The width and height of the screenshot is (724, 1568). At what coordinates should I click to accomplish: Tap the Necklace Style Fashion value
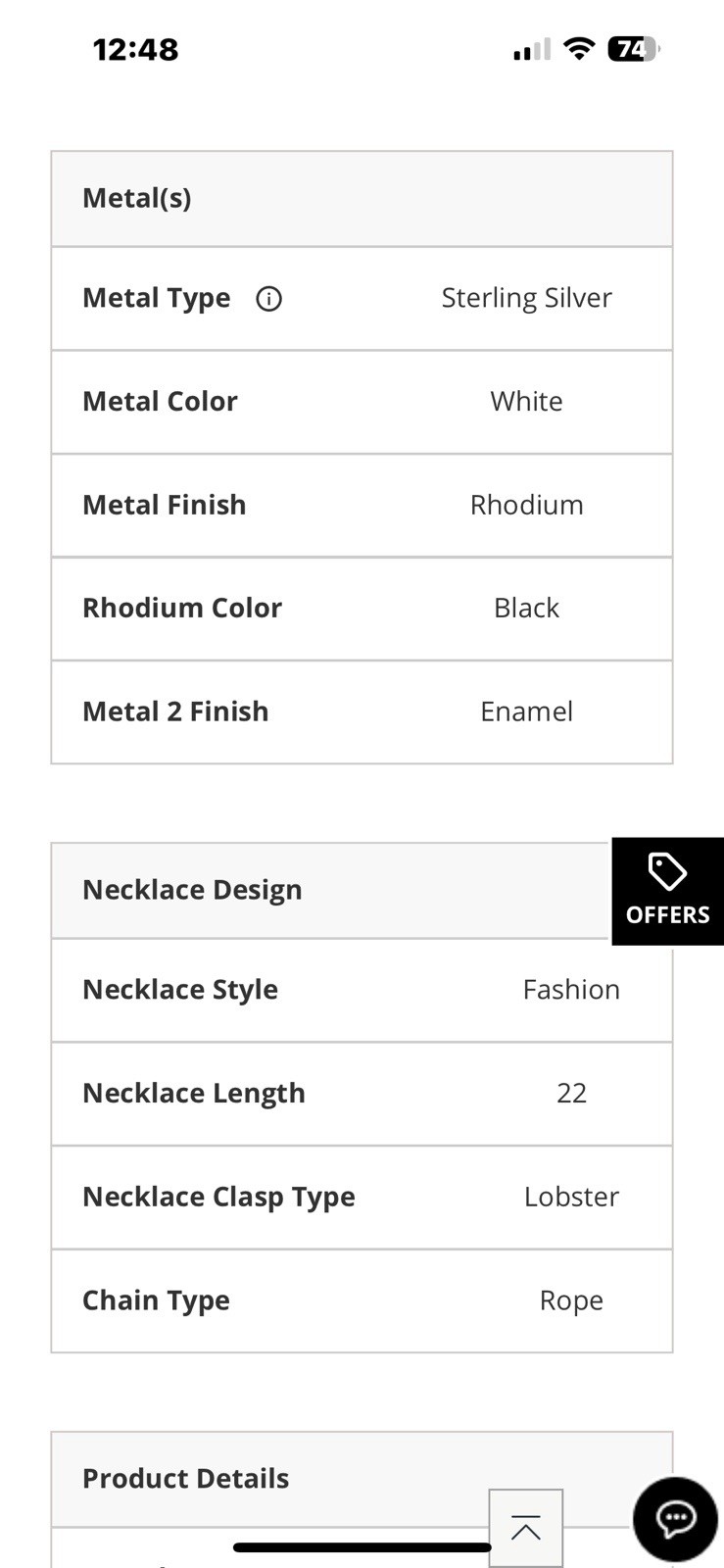click(x=571, y=990)
